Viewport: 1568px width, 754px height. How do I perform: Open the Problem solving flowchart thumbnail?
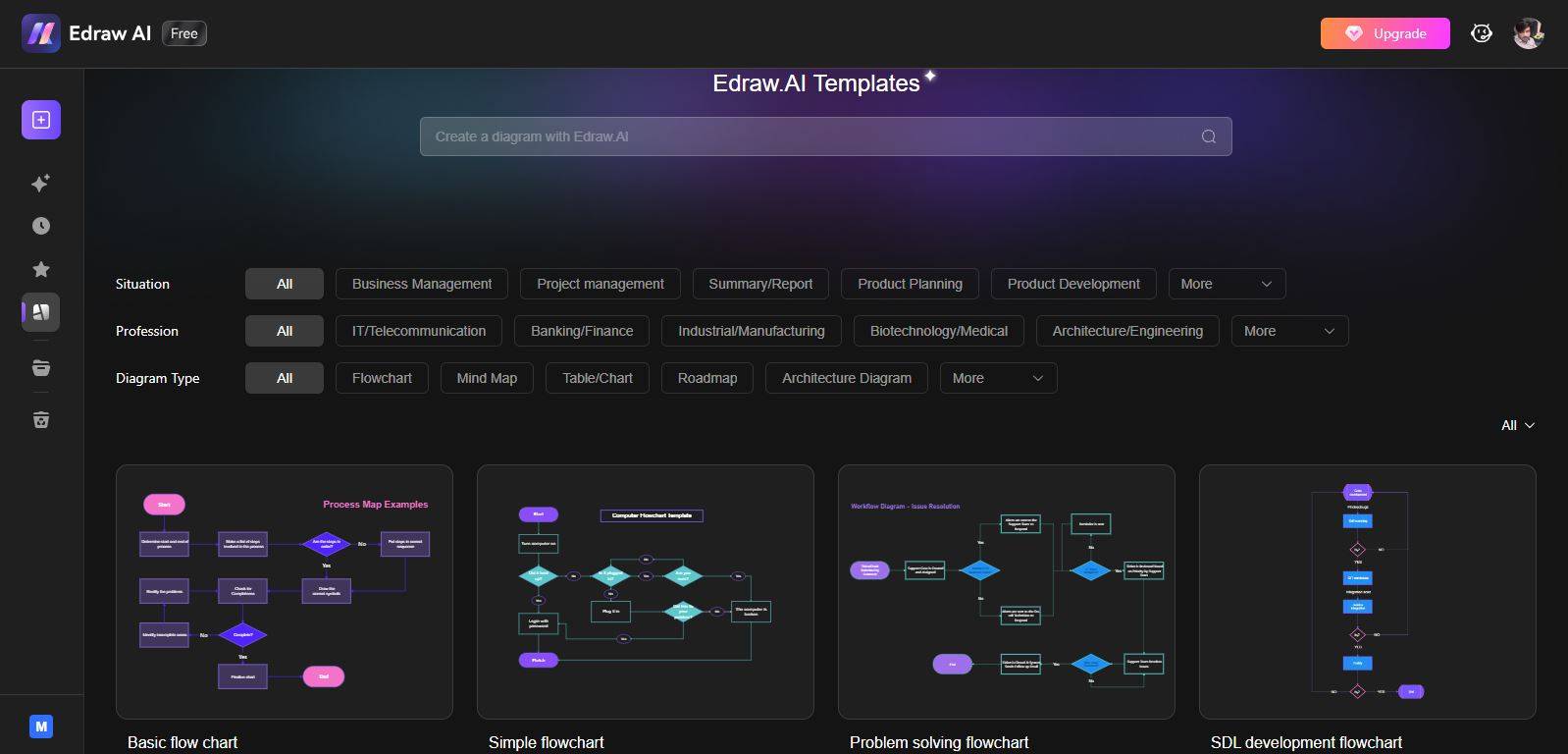pyautogui.click(x=1007, y=592)
